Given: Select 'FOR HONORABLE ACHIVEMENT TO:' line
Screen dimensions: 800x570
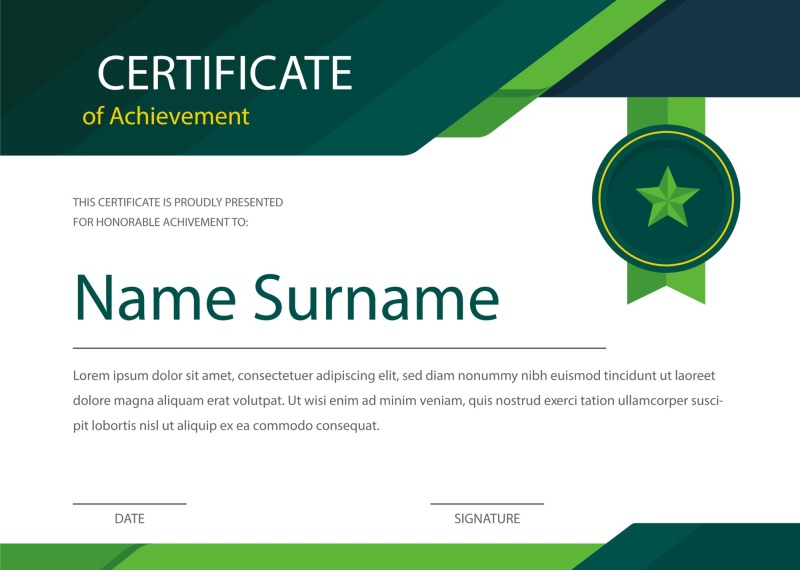Looking at the screenshot, I should tap(160, 222).
